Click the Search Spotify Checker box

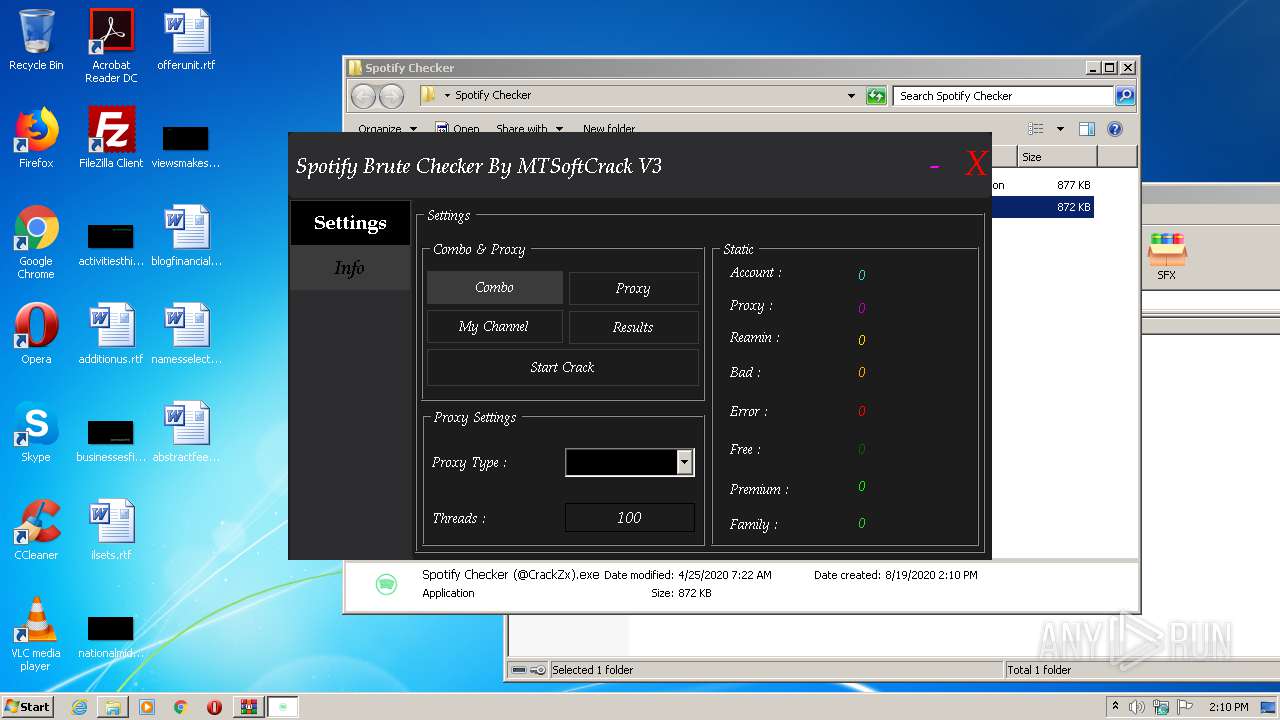point(1002,96)
